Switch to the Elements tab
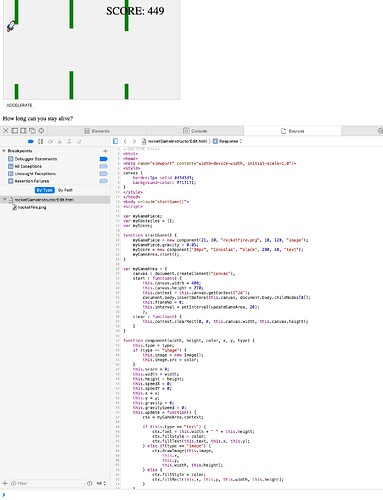 point(97,131)
